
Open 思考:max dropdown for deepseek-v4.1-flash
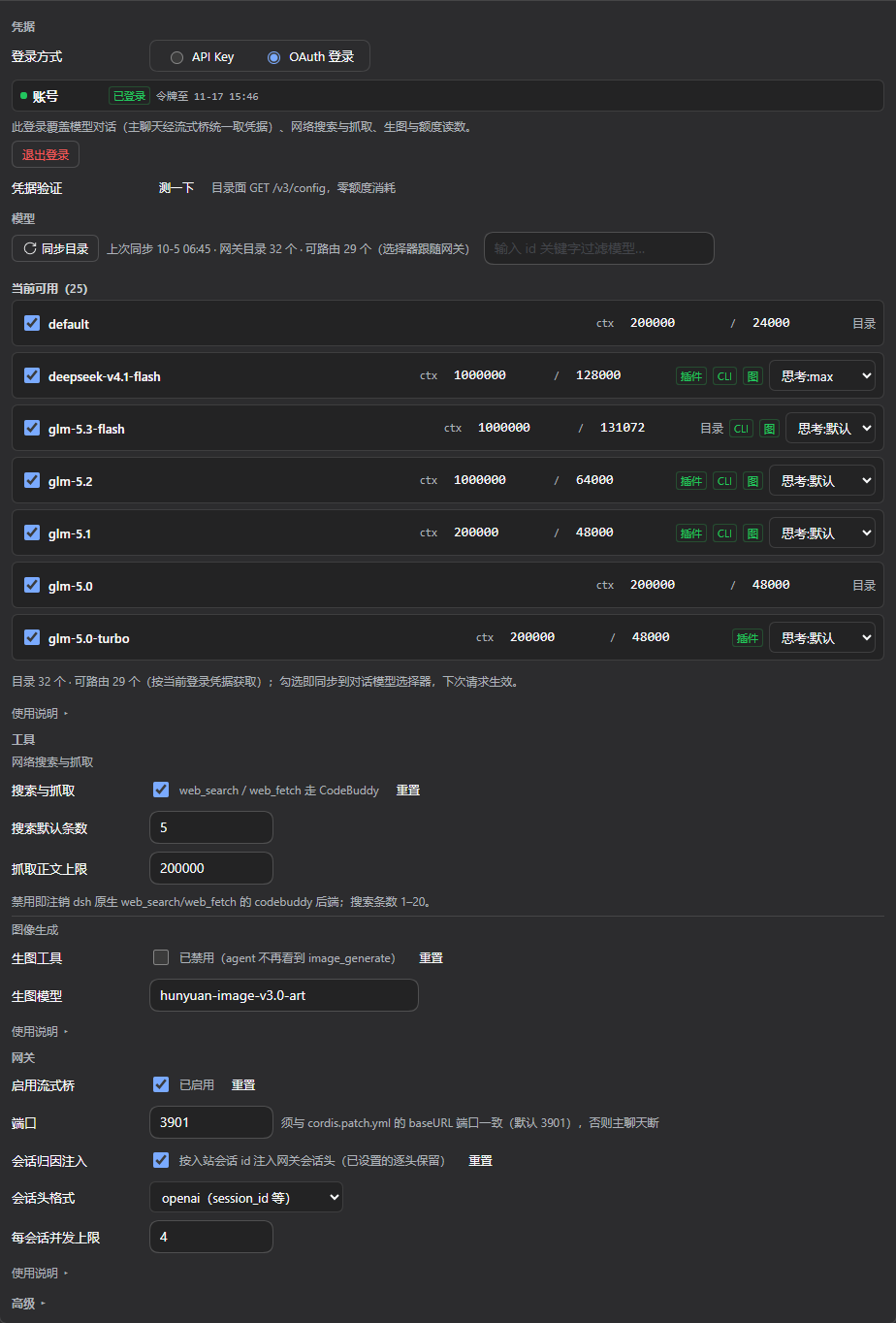[822, 376]
